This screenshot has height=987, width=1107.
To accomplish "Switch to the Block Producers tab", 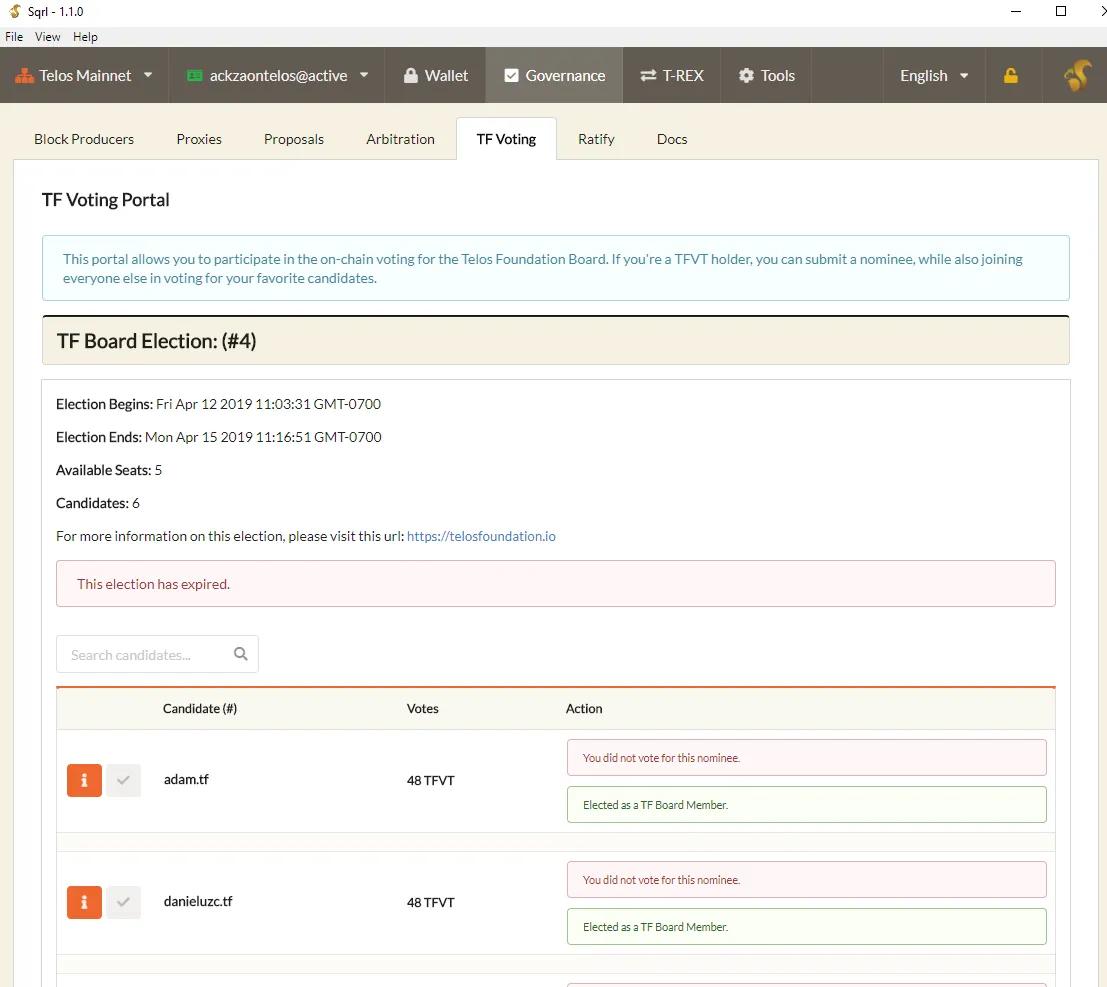I will coord(84,139).
